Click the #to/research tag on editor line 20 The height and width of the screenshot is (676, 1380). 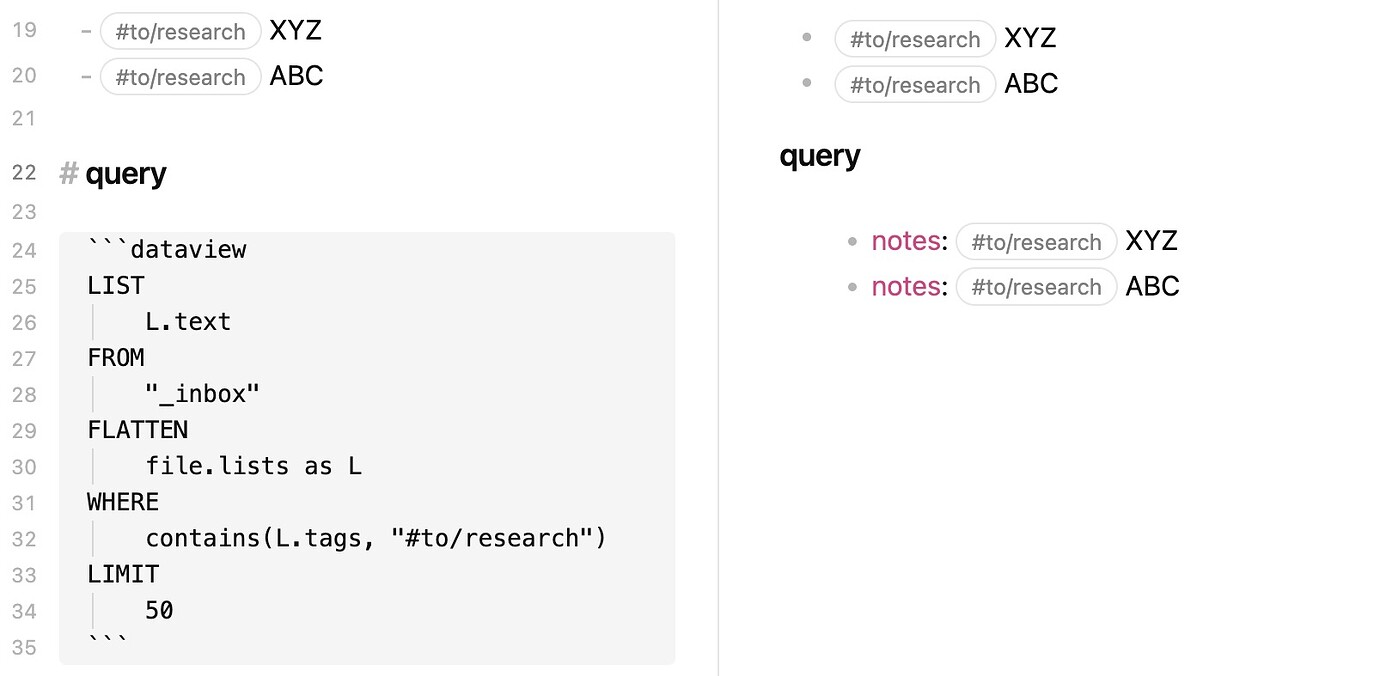[x=180, y=77]
